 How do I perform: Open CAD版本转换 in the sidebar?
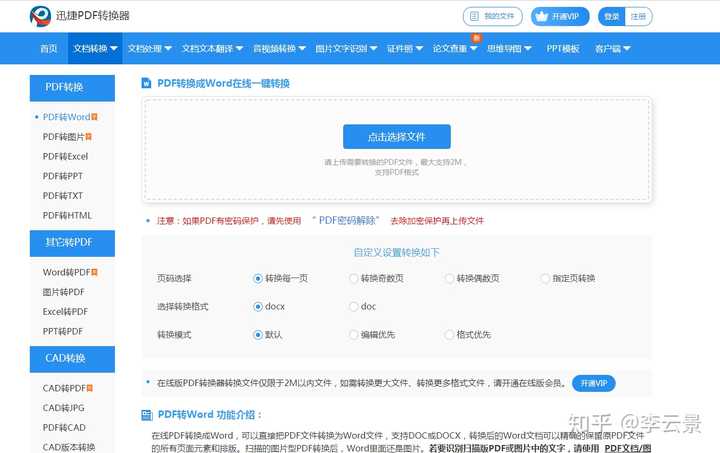click(x=69, y=447)
